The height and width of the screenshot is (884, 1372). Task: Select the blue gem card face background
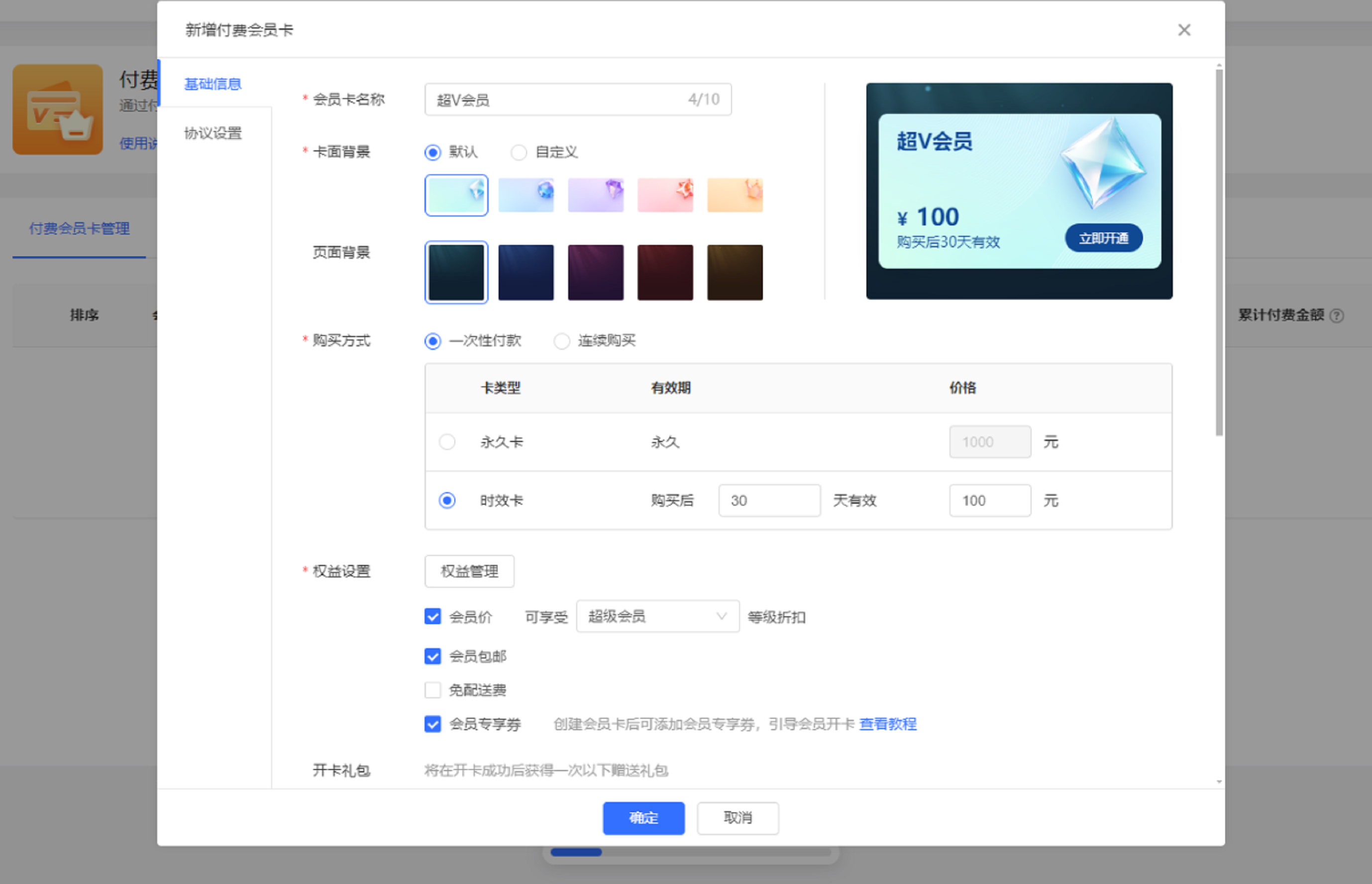click(x=526, y=195)
